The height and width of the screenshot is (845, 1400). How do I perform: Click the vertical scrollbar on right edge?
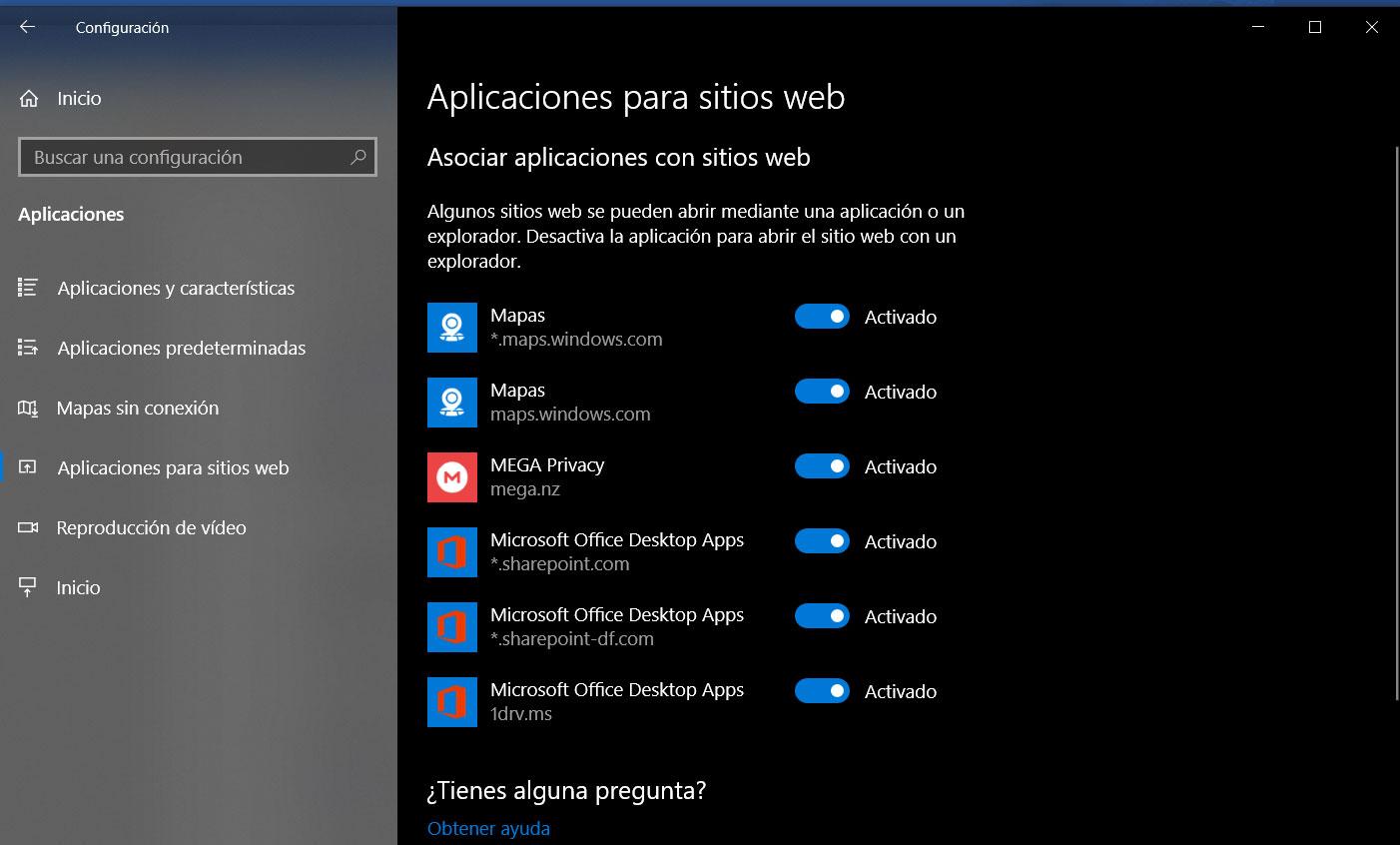click(x=1396, y=422)
